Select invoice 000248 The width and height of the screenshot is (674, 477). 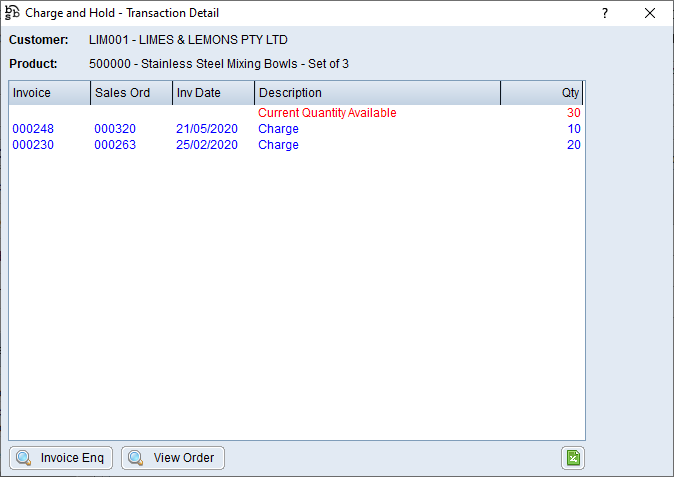[32, 129]
